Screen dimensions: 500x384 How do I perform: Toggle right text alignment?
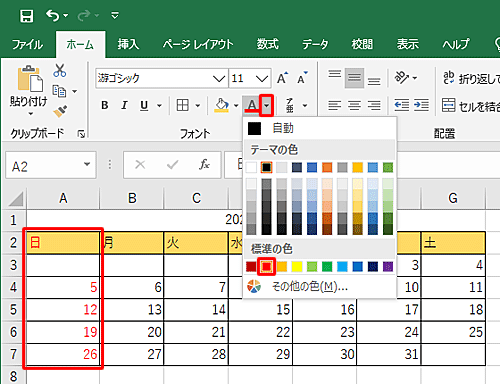[x=374, y=105]
